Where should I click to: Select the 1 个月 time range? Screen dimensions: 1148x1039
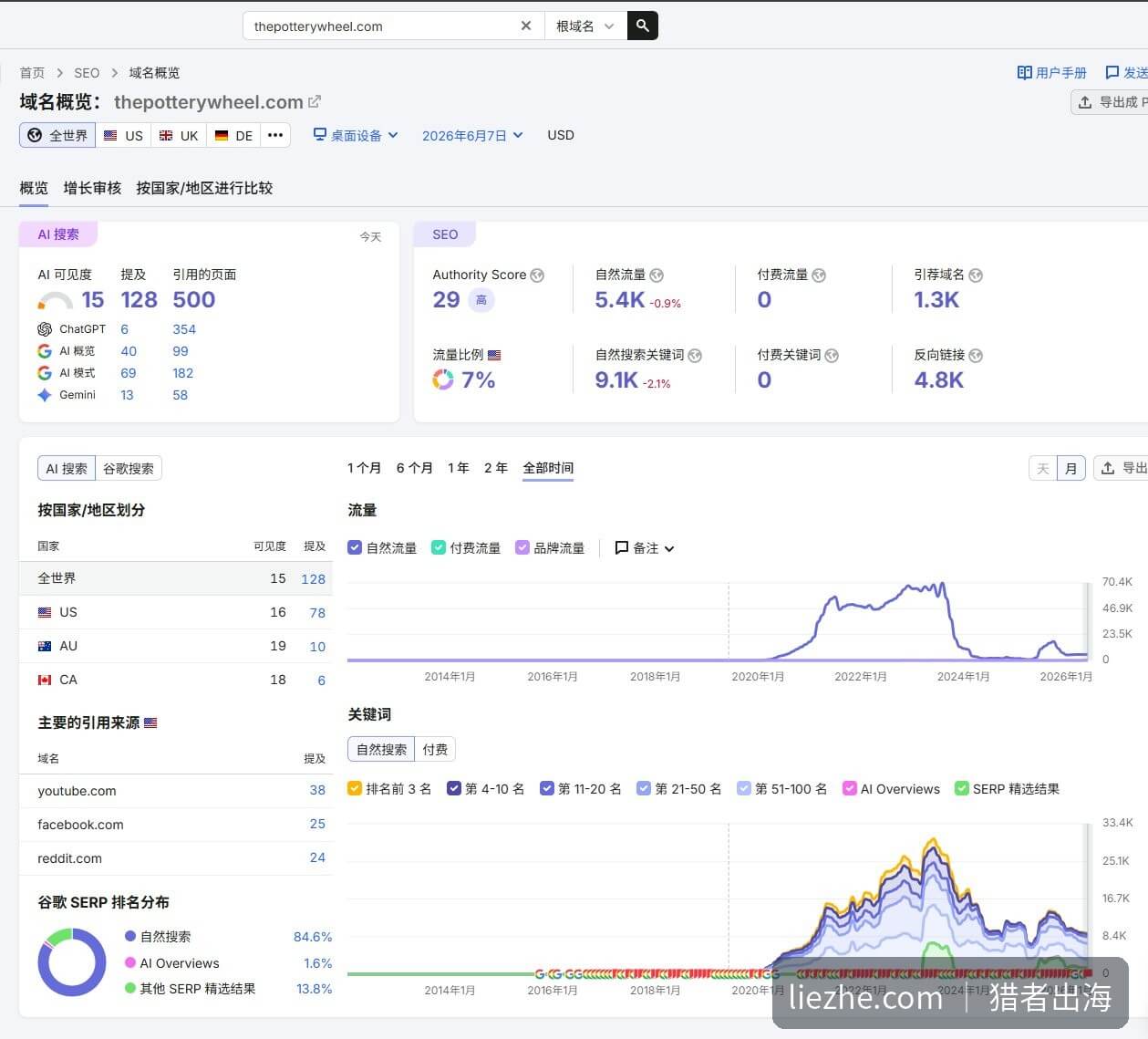click(364, 468)
